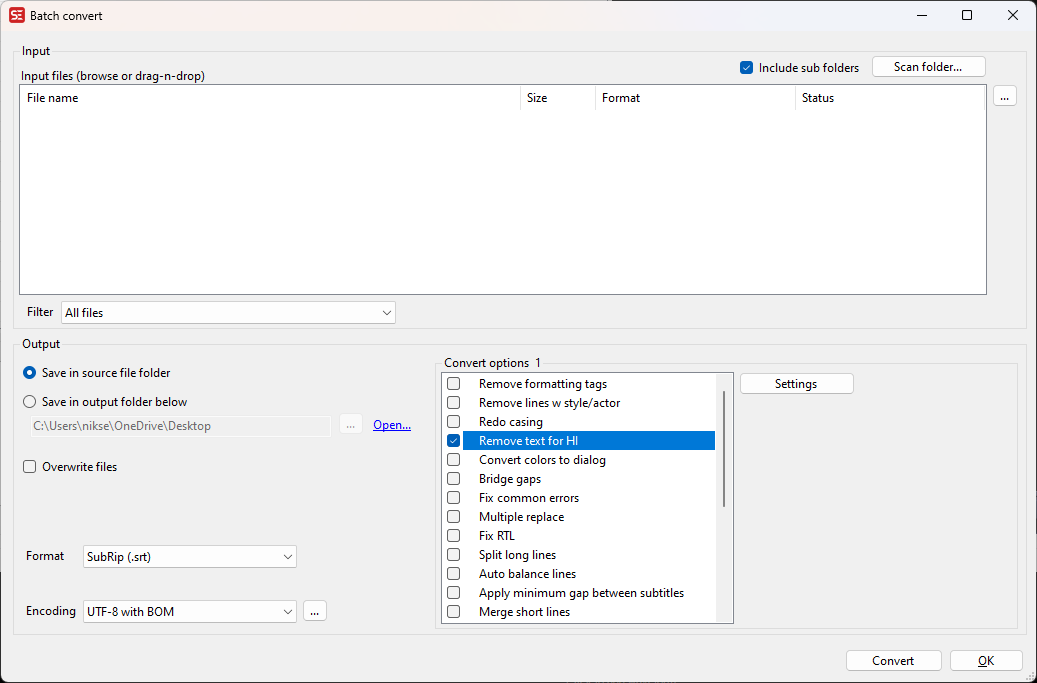Viewport: 1037px width, 683px height.
Task: Enable the "Fix common errors" option
Action: tap(453, 497)
